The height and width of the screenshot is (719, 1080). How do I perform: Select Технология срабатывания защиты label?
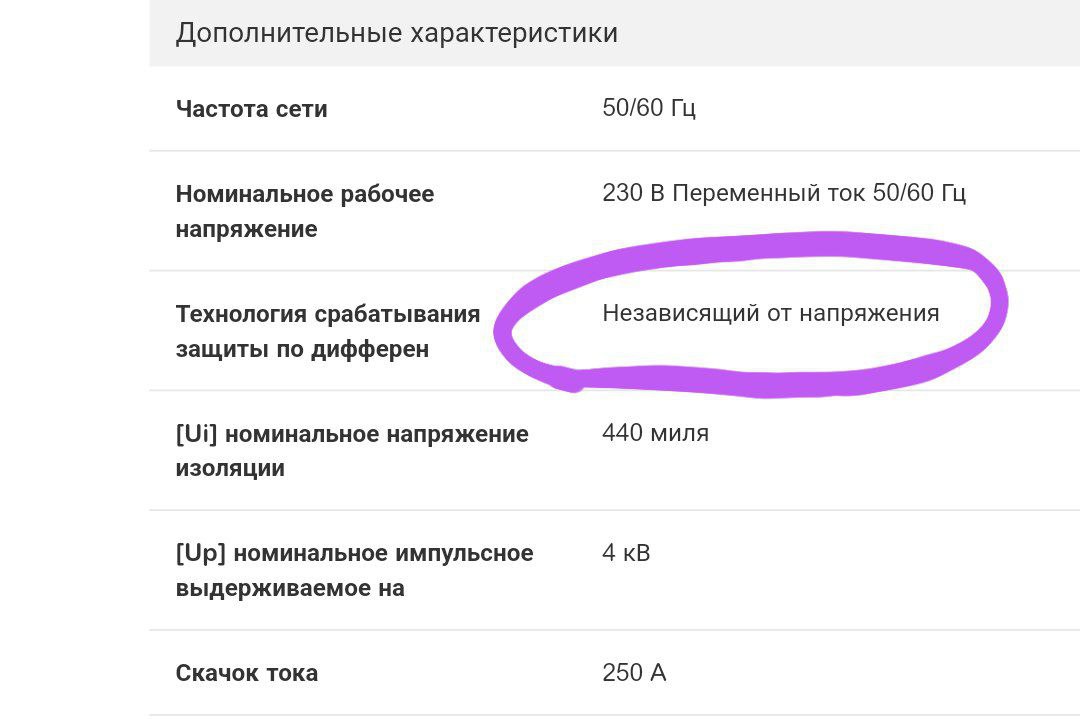click(x=328, y=331)
